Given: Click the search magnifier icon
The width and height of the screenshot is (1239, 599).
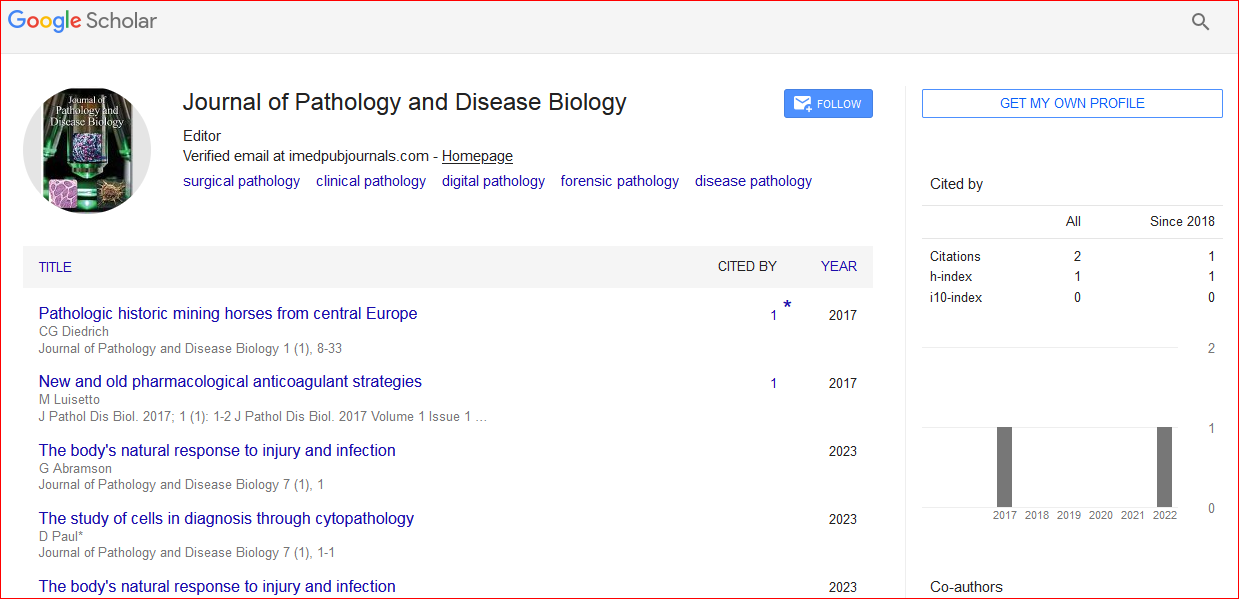Looking at the screenshot, I should [x=1200, y=22].
